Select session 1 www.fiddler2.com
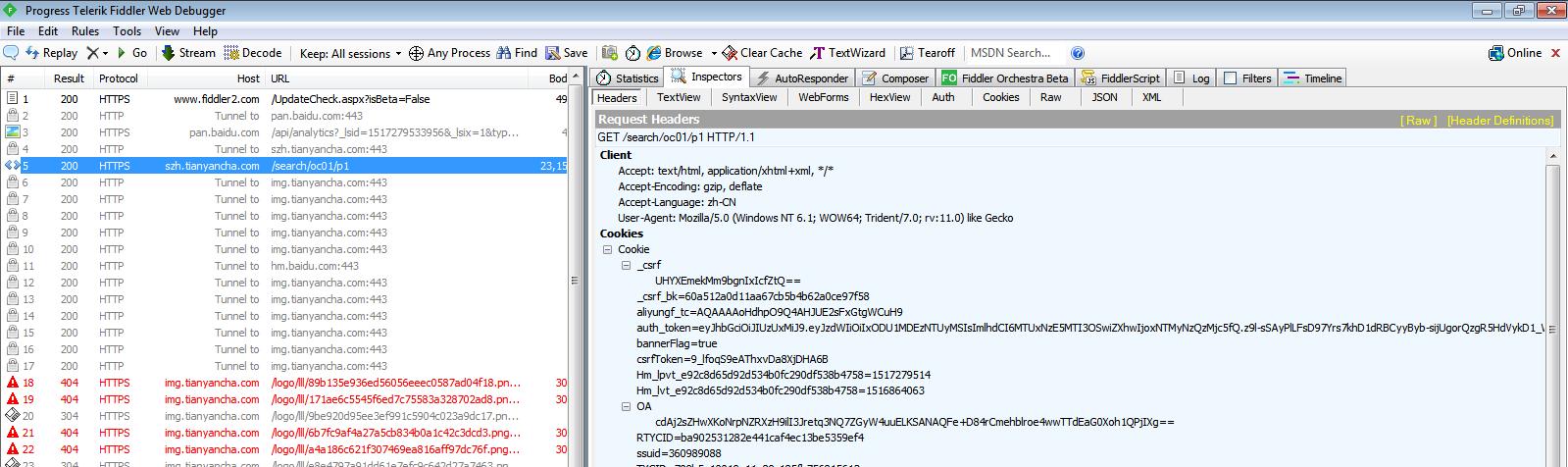The image size is (1568, 467). click(284, 99)
